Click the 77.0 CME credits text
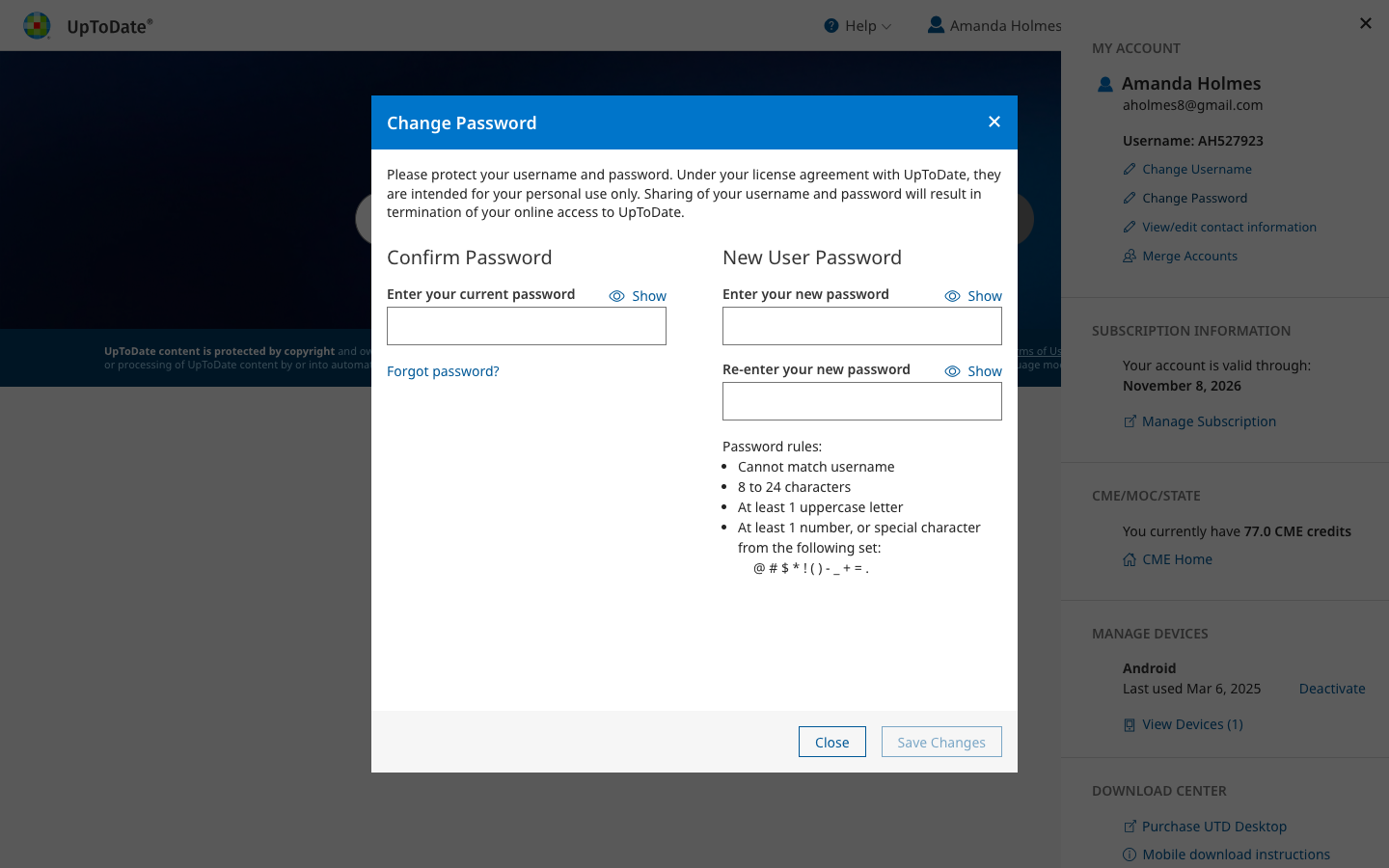Screen dimensions: 1389x868 pos(1297,531)
